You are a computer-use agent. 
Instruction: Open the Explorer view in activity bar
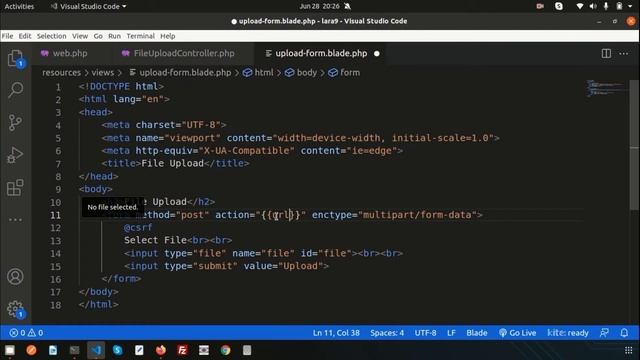15,58
